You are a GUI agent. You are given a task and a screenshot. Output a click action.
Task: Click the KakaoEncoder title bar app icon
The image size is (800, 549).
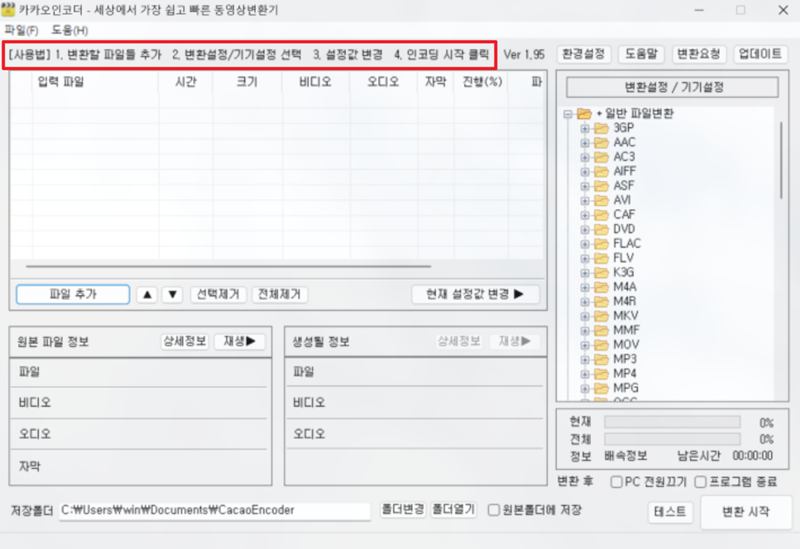click(8, 9)
